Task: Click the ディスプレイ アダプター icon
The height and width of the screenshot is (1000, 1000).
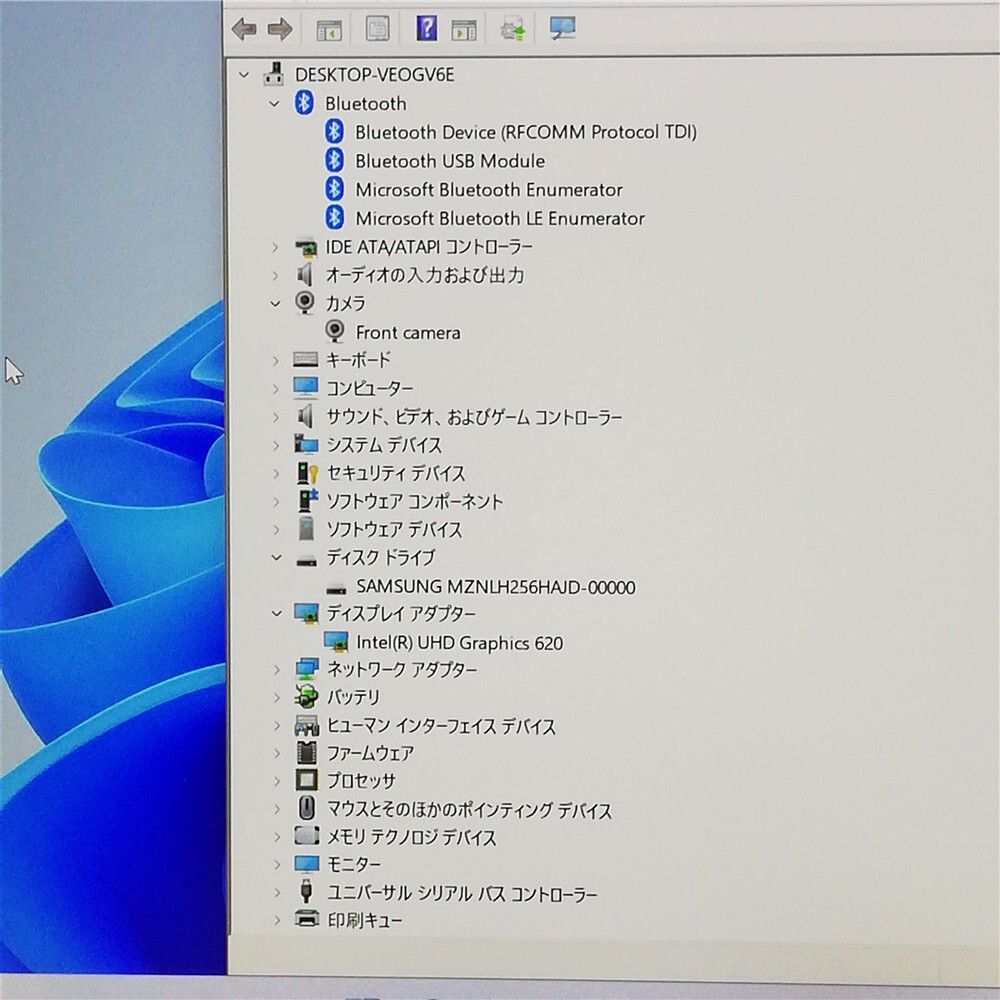Action: (x=306, y=614)
